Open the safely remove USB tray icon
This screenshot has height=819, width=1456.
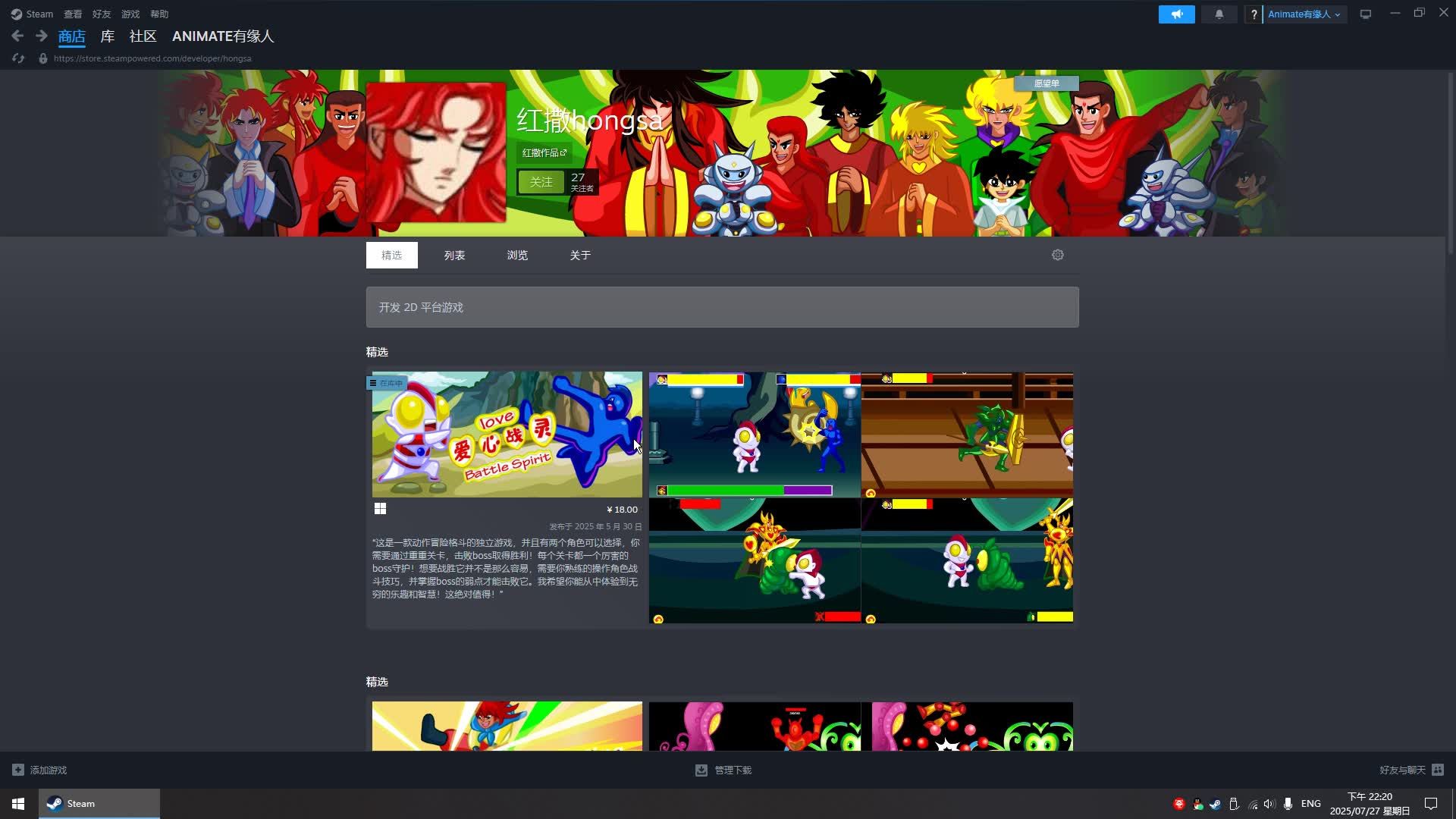pos(1234,804)
